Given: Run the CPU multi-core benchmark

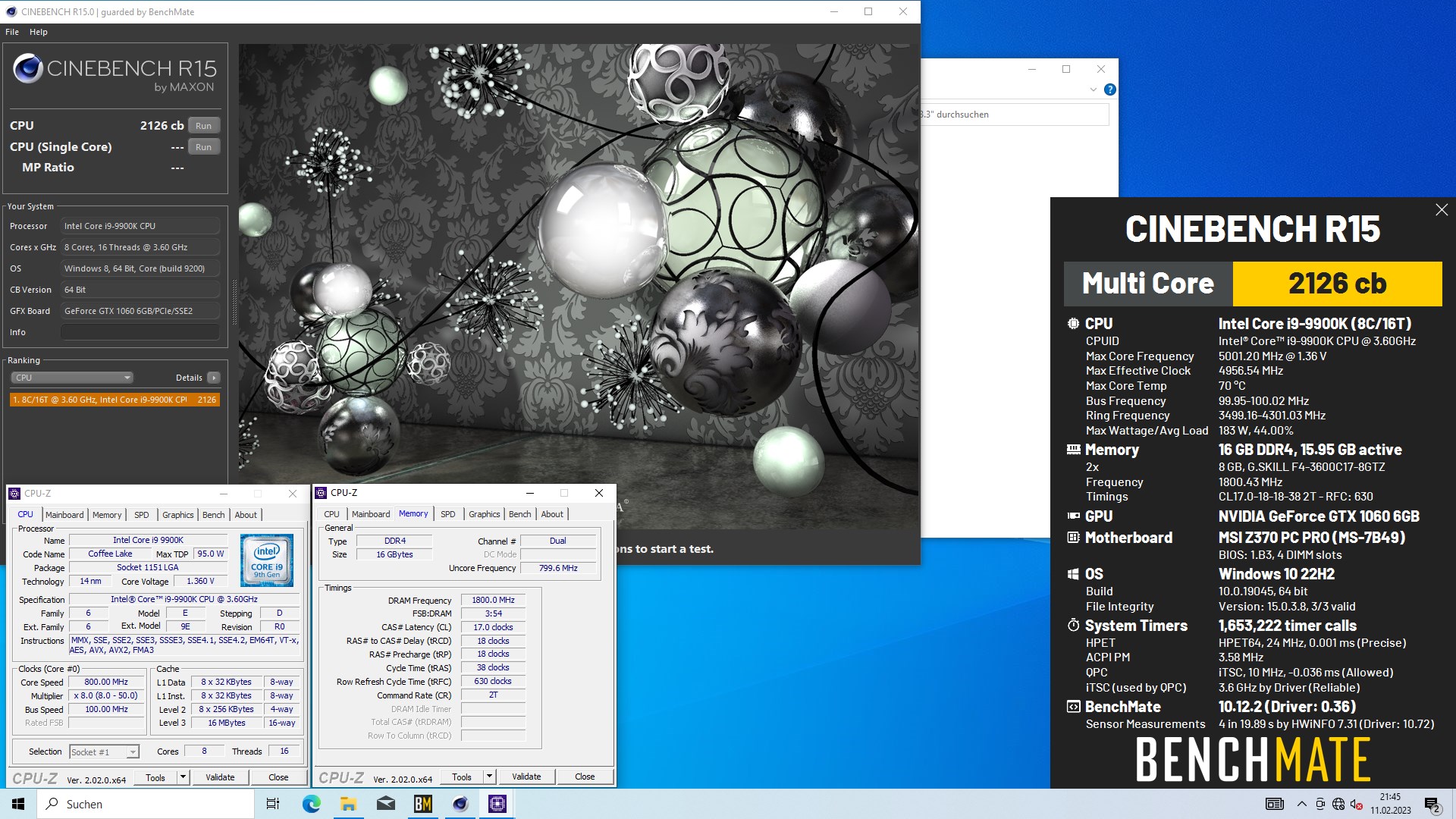Looking at the screenshot, I should point(203,126).
